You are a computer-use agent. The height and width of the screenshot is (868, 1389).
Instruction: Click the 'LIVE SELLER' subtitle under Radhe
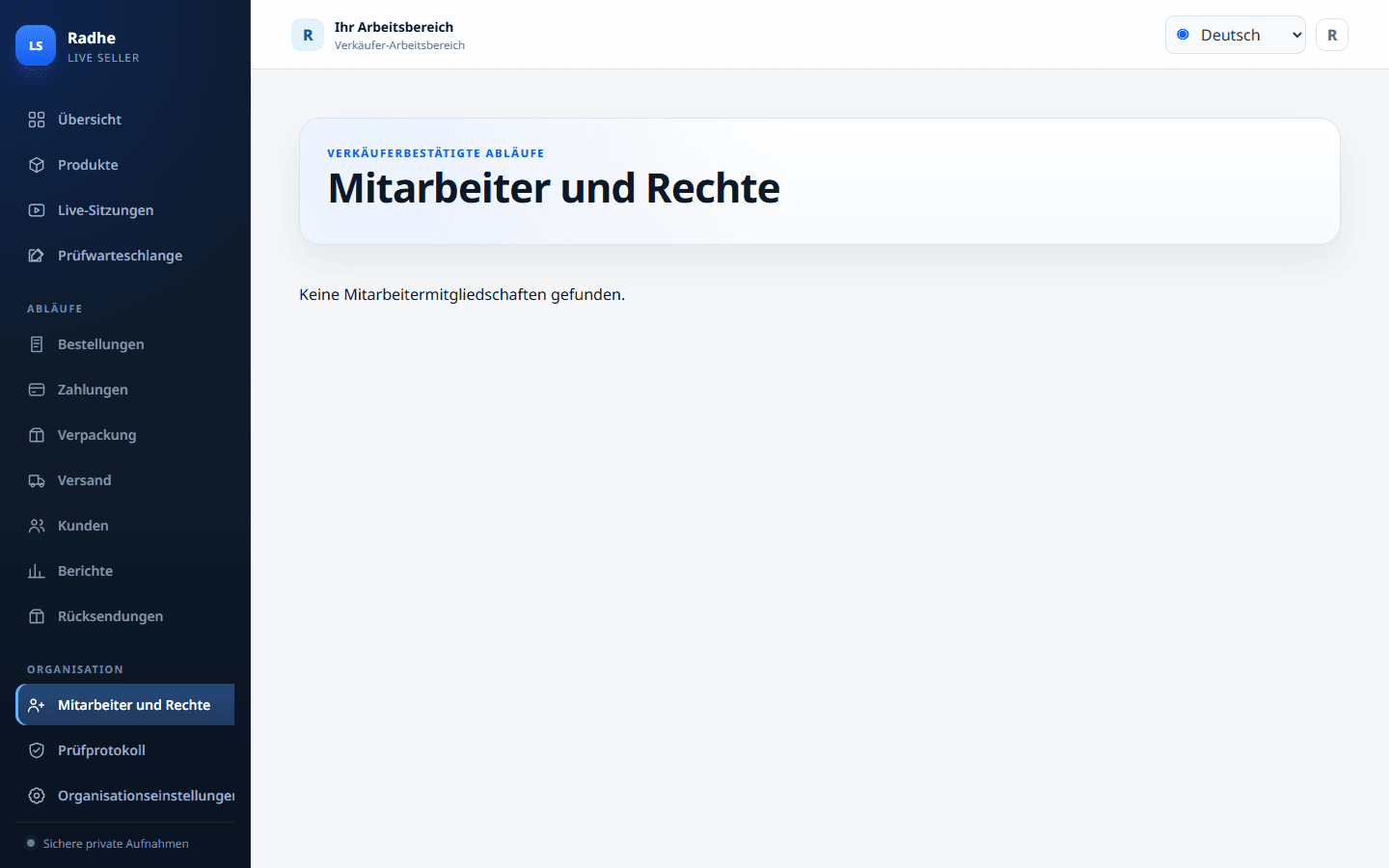103,58
